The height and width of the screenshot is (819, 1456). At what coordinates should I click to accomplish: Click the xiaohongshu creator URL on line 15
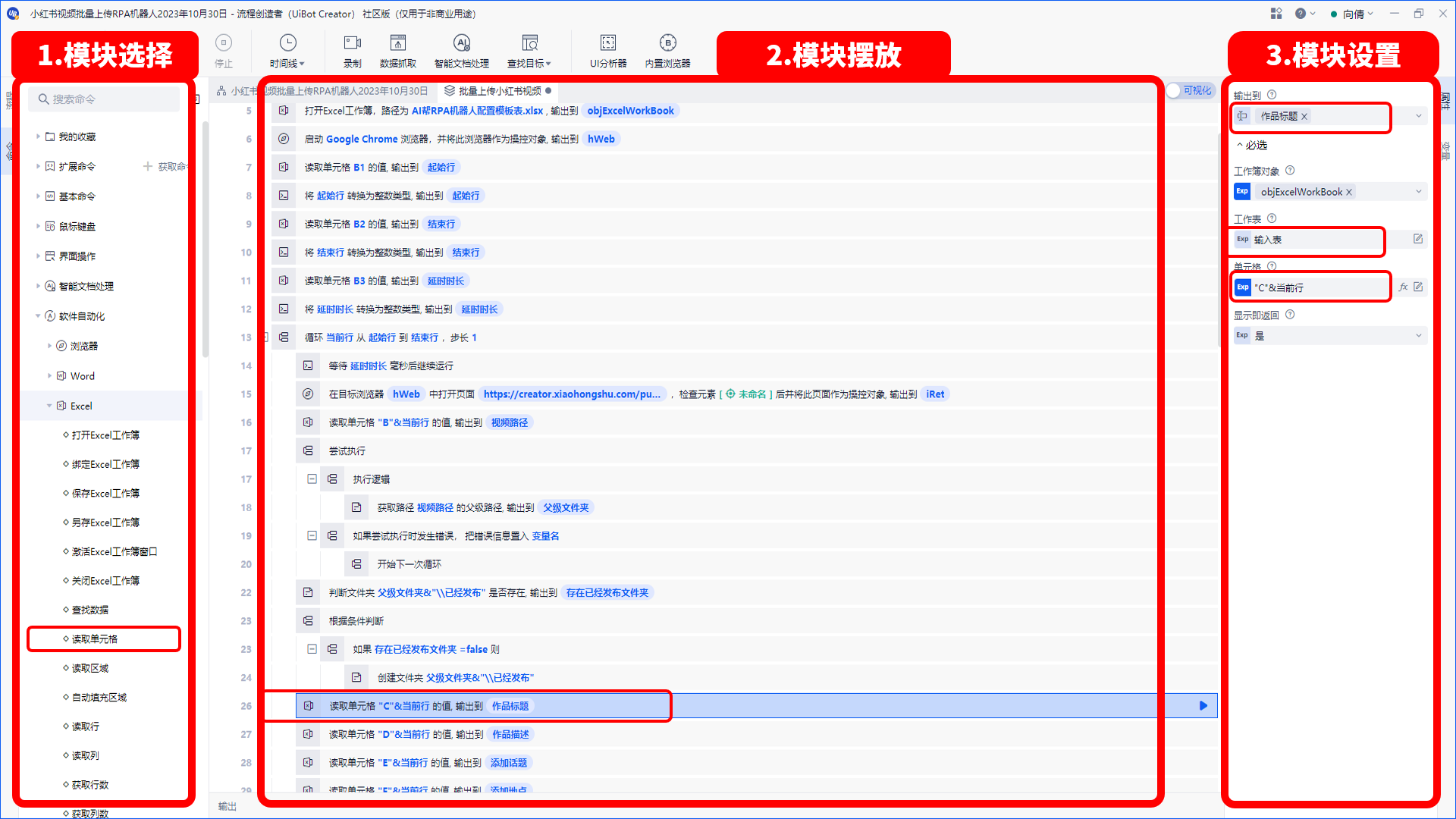(x=572, y=394)
